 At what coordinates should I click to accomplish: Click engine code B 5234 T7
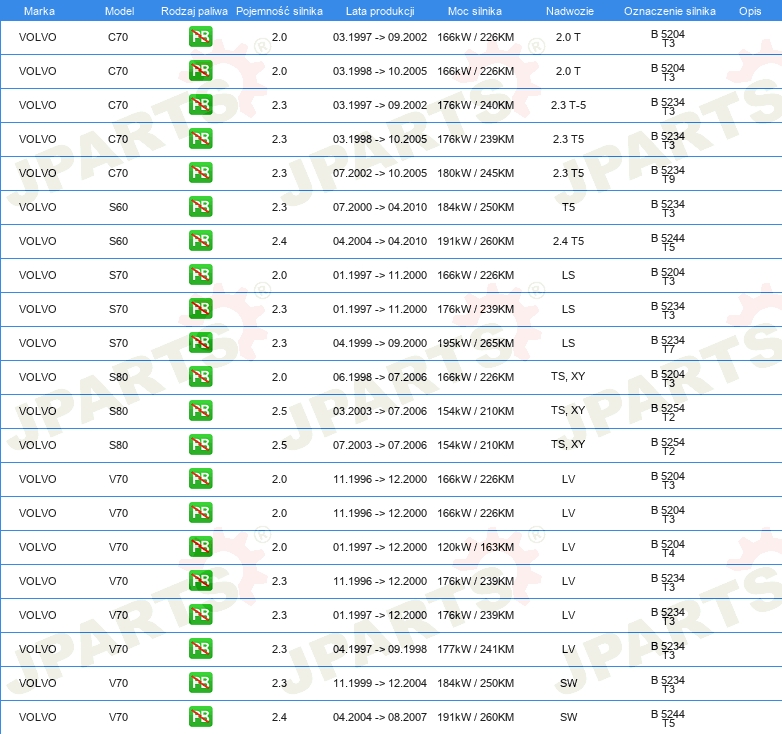tap(668, 344)
